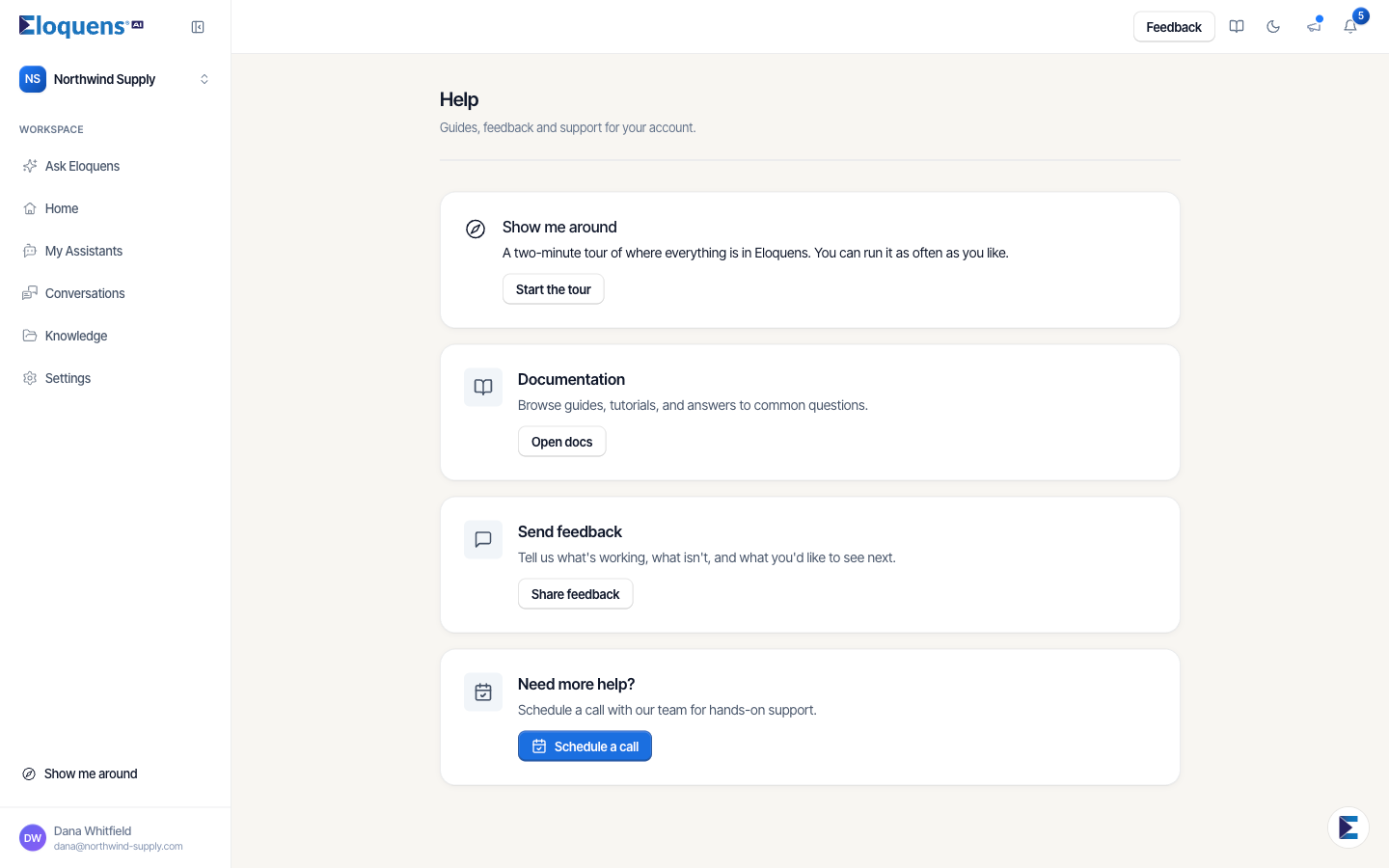1389x868 pixels.
Task: Open Knowledge section
Action: (116, 336)
